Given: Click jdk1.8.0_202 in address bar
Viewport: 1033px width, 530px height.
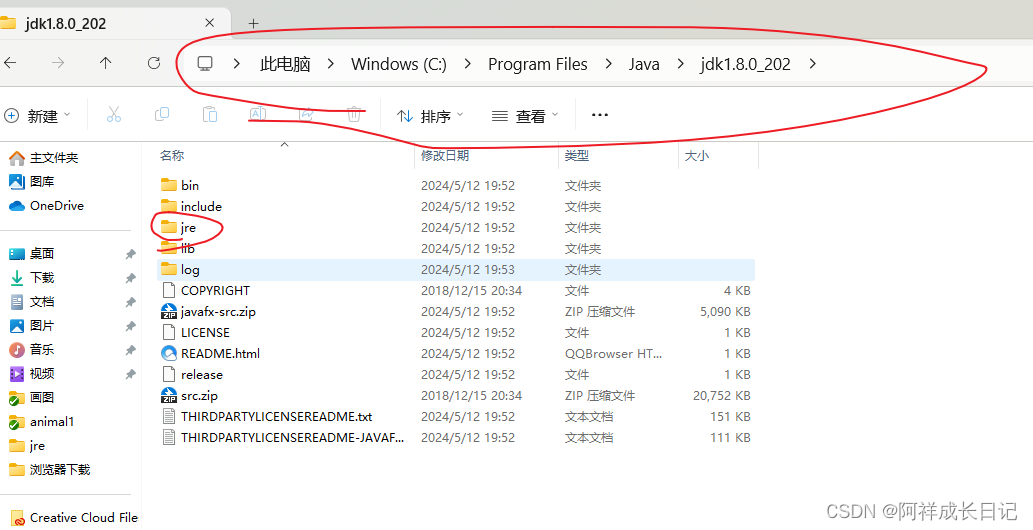Looking at the screenshot, I should 745,64.
